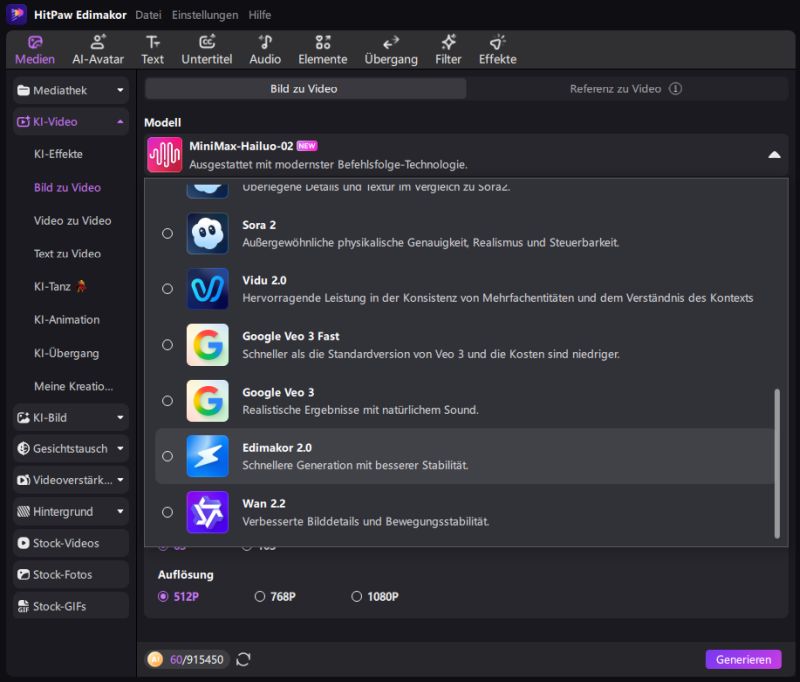800x682 pixels.
Task: Click the refresh credits icon
Action: click(x=243, y=659)
